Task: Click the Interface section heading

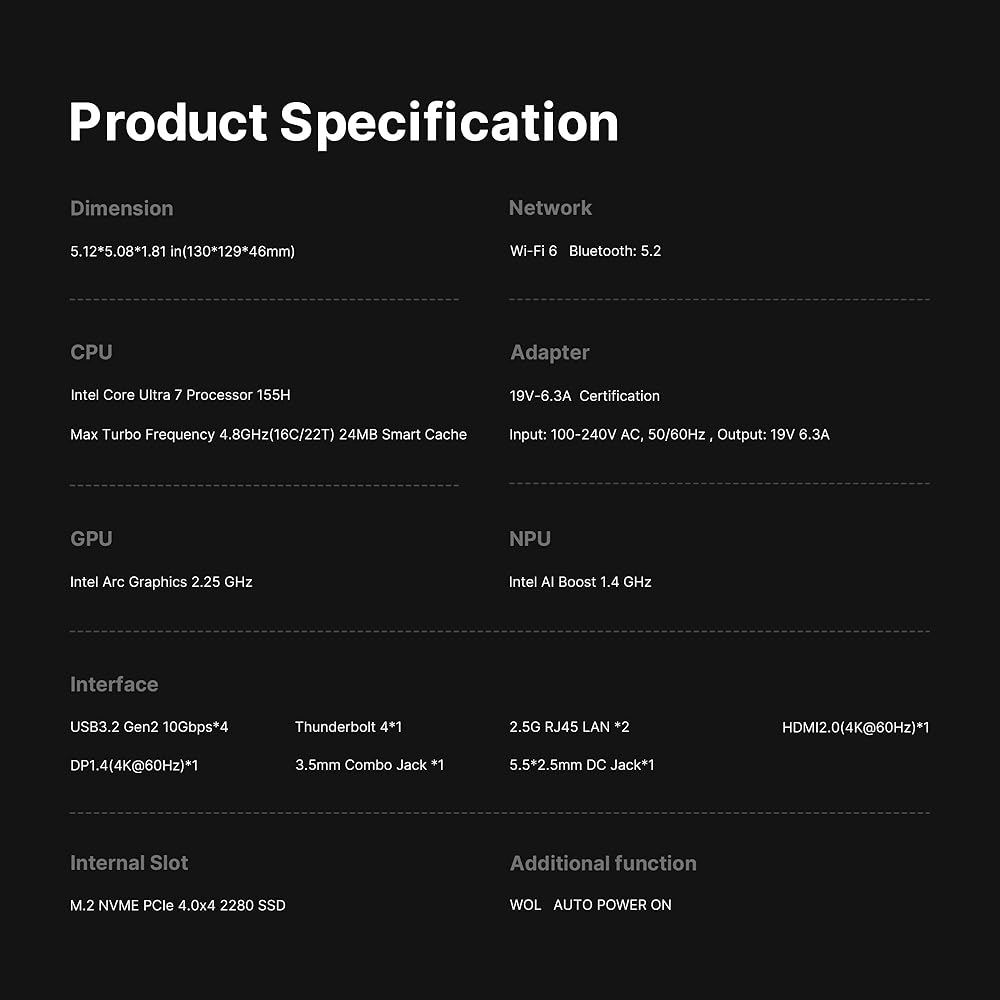Action: click(114, 684)
